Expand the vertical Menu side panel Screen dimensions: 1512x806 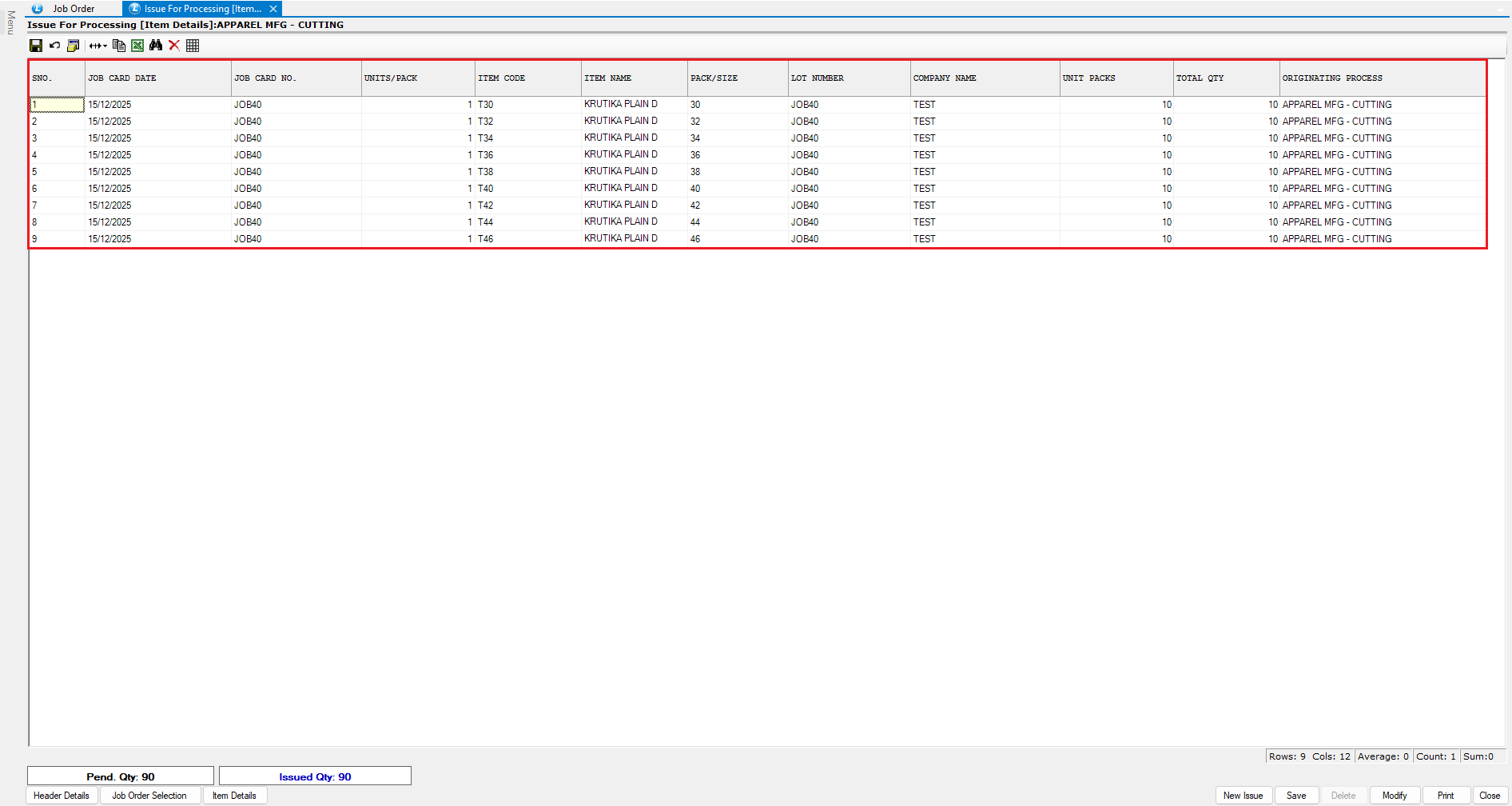[10, 22]
